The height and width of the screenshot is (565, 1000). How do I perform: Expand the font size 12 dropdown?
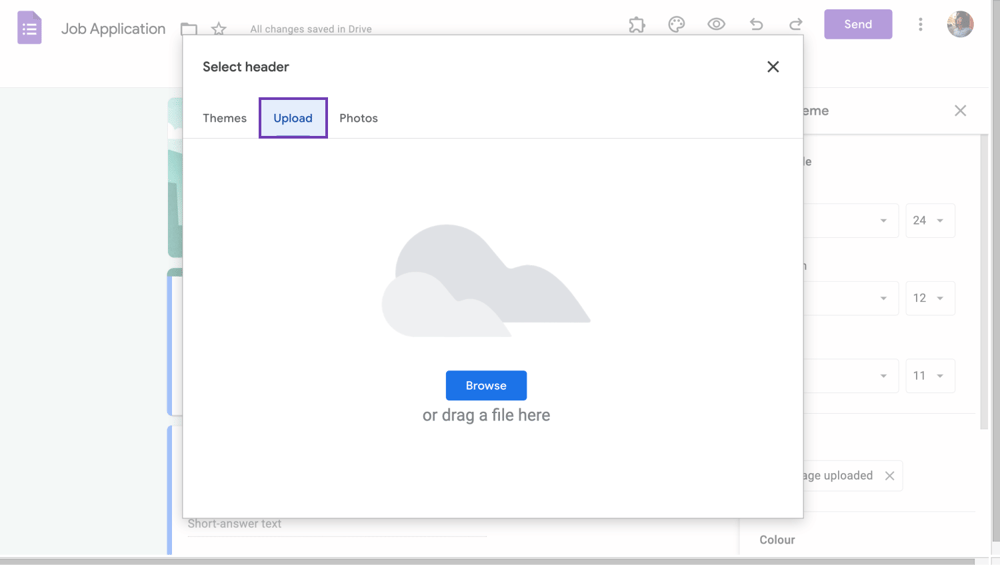pyautogui.click(x=930, y=298)
